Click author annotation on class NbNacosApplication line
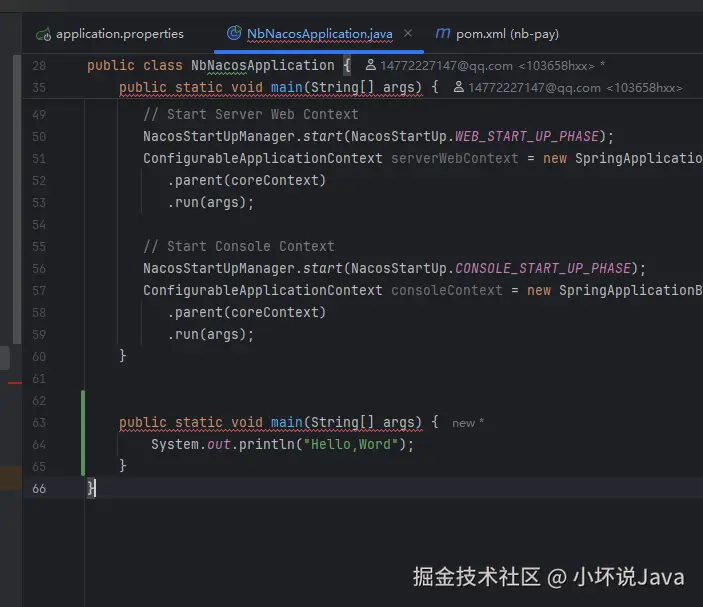The image size is (703, 607). [485, 65]
